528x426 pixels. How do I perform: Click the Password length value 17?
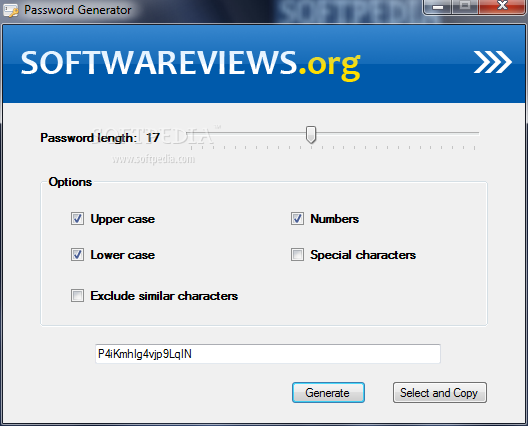point(153,138)
